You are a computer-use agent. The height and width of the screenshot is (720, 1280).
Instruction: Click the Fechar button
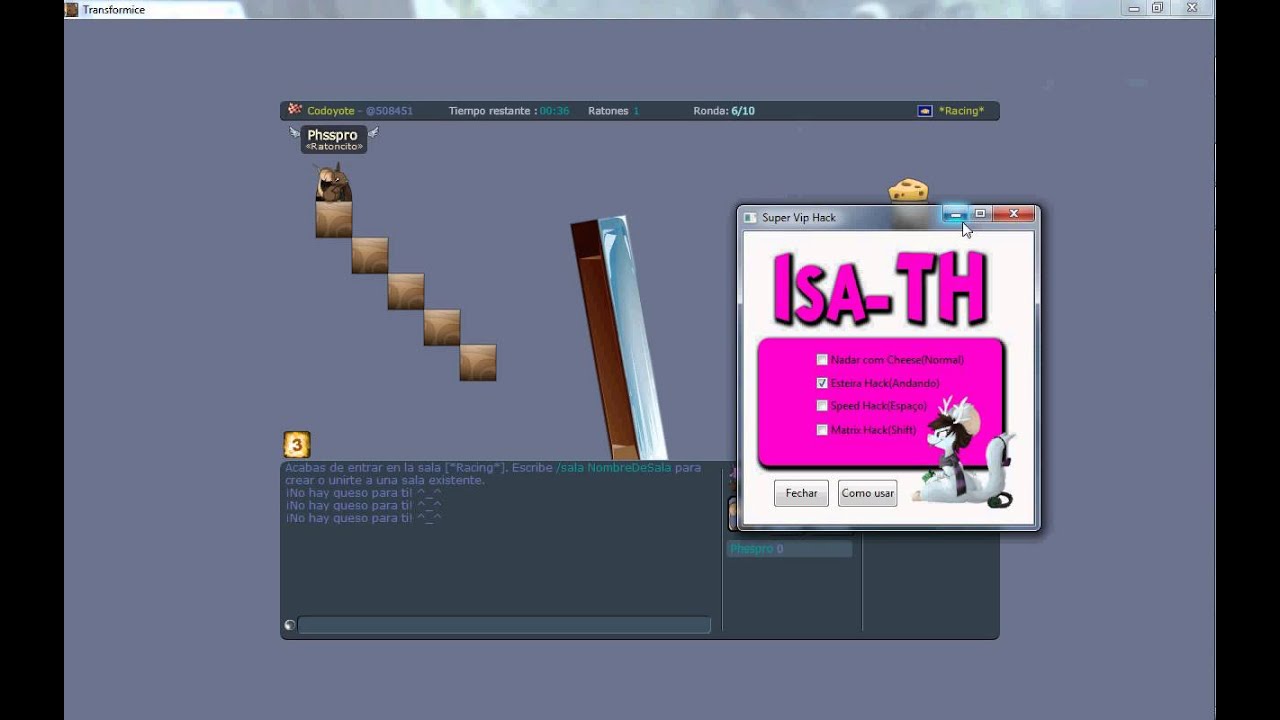point(801,493)
